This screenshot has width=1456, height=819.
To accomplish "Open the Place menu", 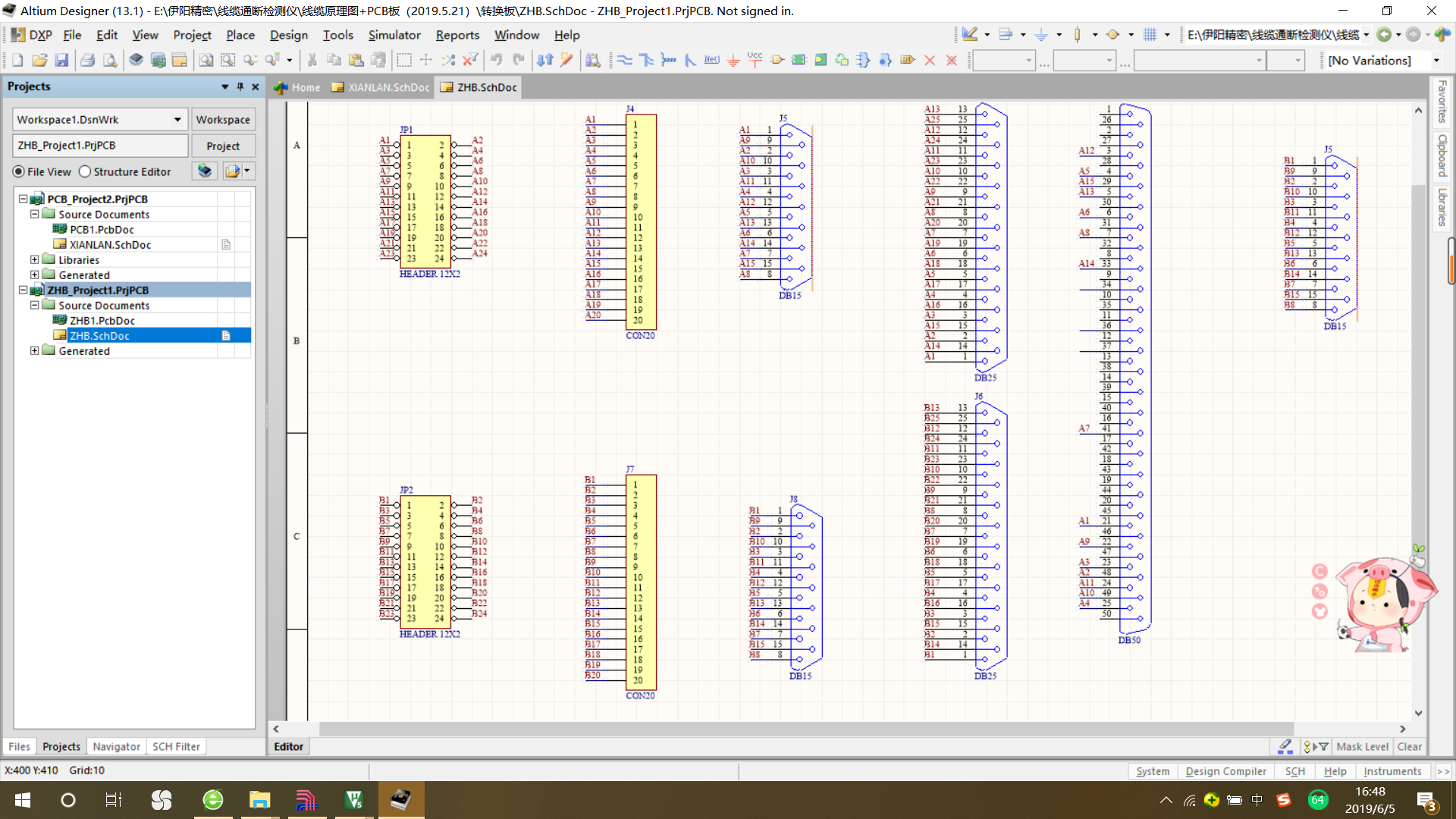I will [x=240, y=35].
